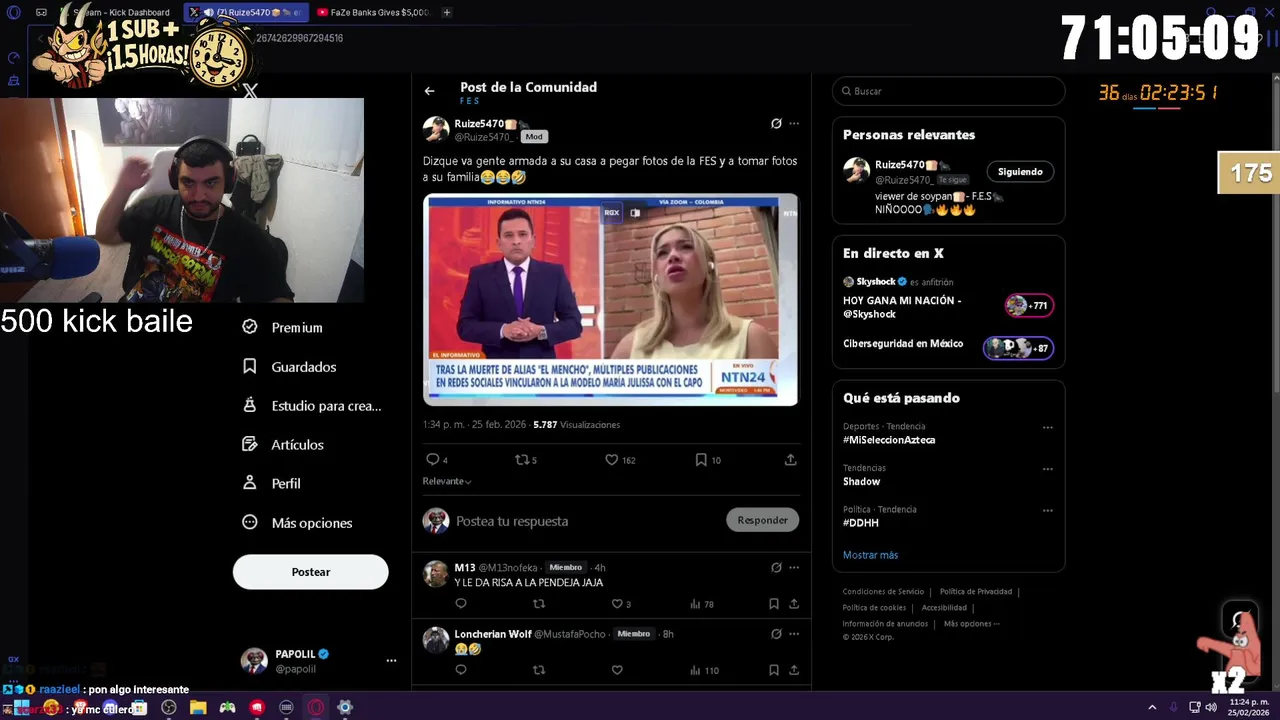The height and width of the screenshot is (720, 1280).
Task: Open File Explorer from the taskbar
Action: coord(198,707)
